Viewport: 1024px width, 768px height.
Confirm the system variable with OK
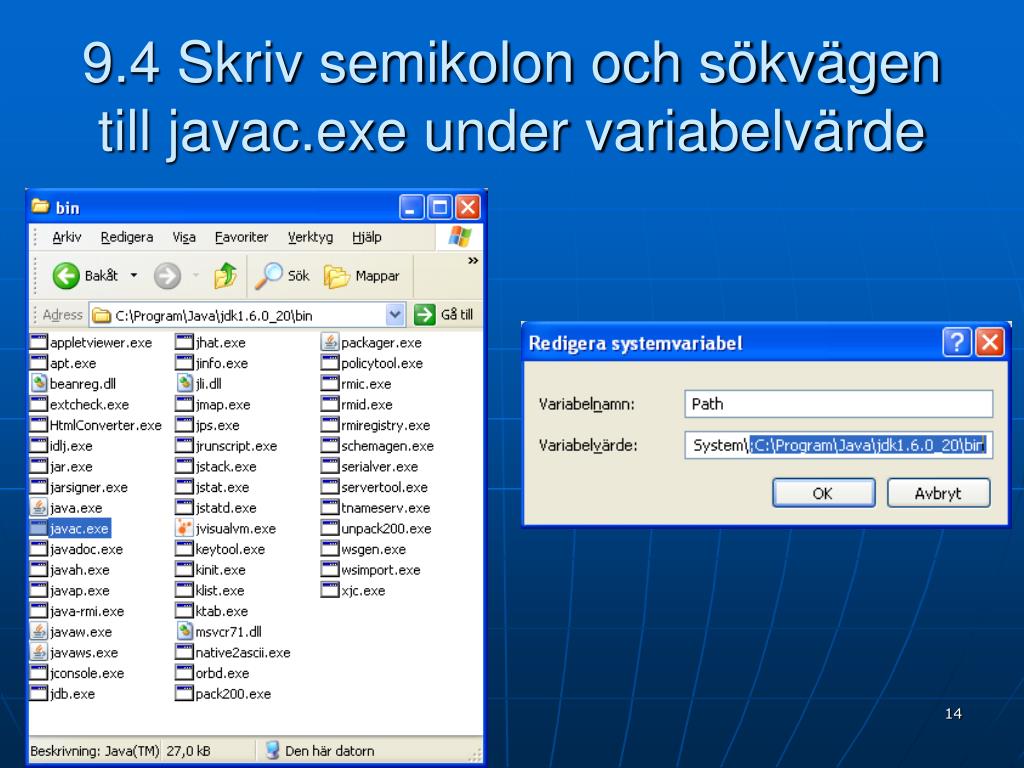pos(824,493)
